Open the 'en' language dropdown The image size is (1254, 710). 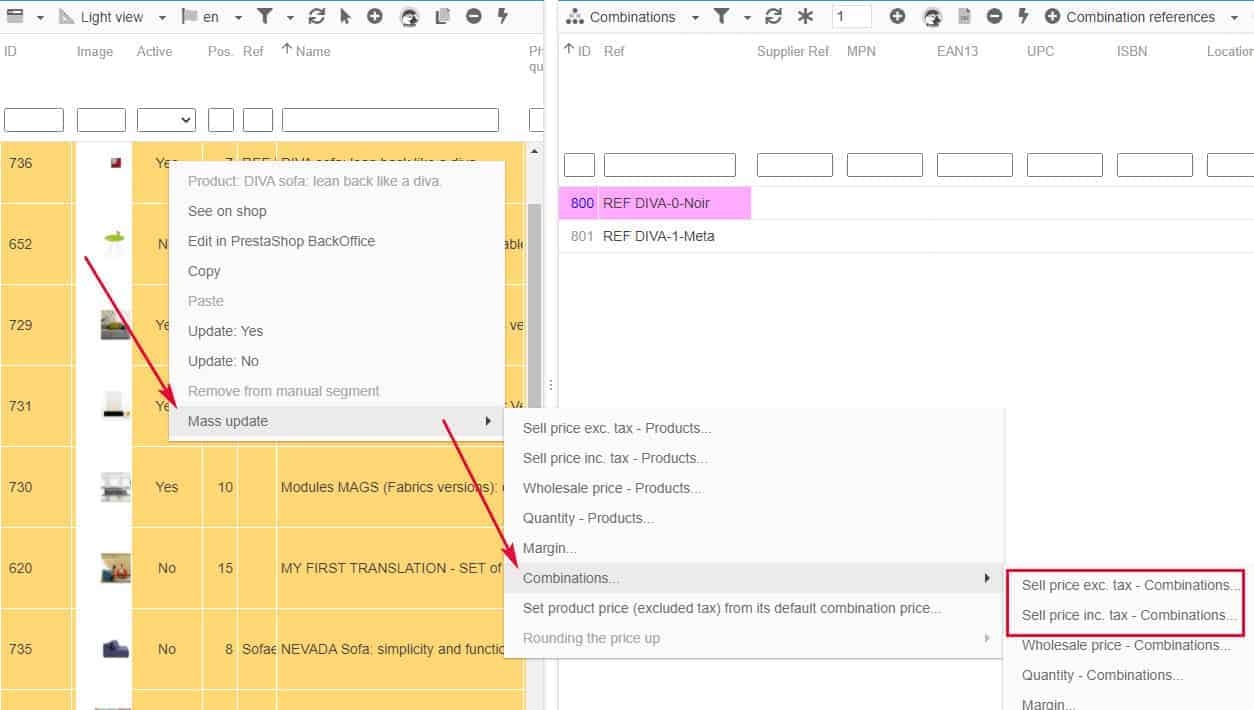[x=213, y=17]
